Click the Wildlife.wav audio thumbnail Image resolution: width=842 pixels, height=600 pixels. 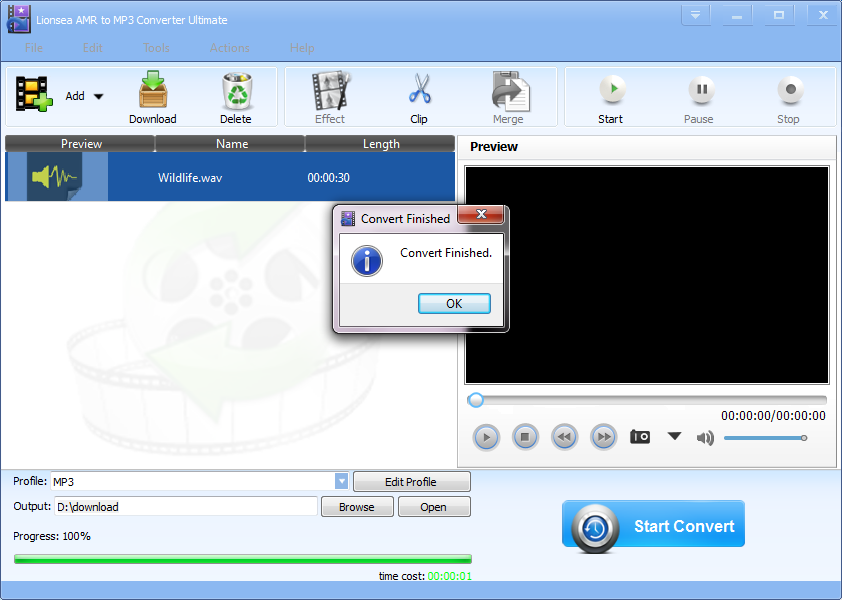pos(56,177)
